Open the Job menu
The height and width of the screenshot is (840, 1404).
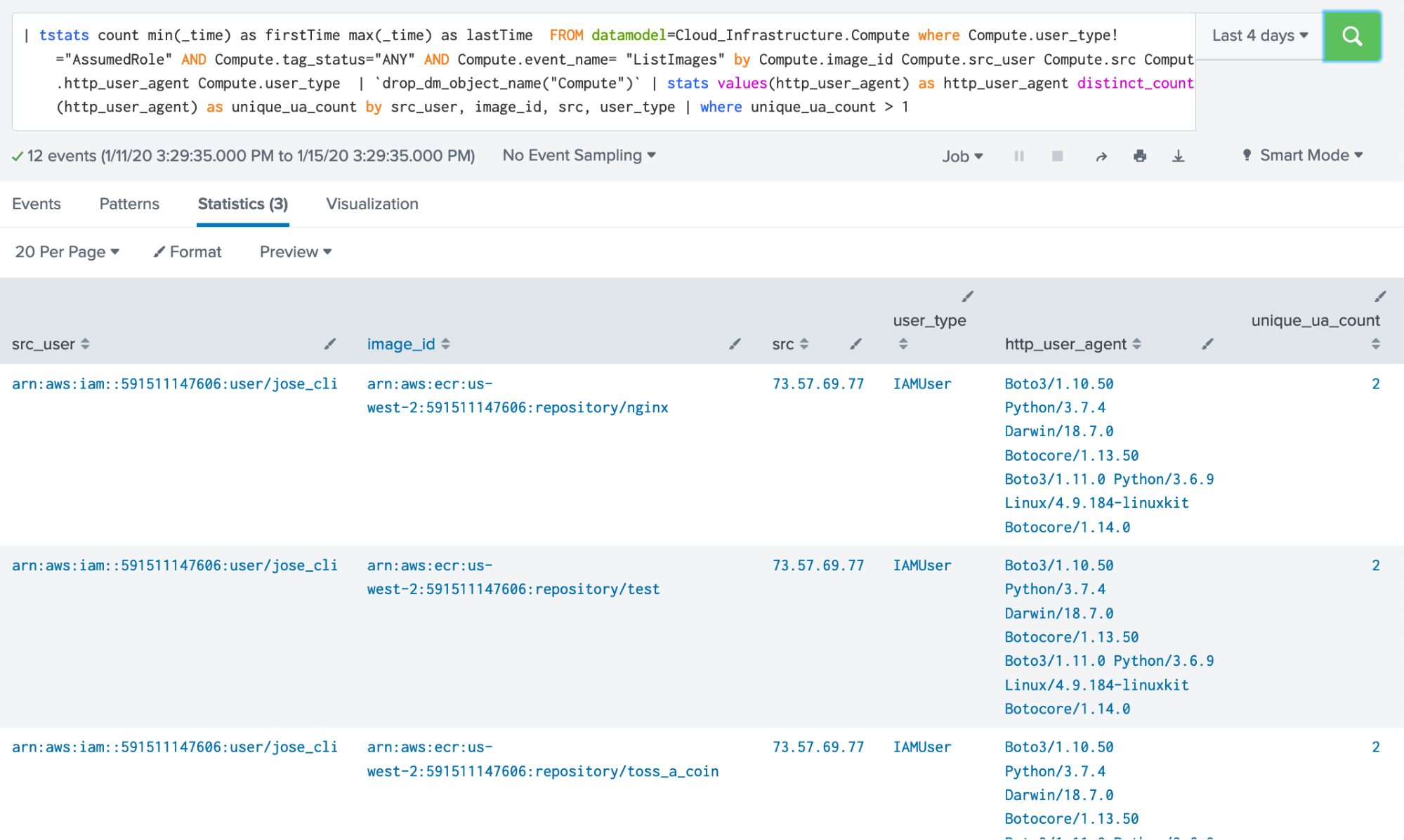(x=962, y=156)
